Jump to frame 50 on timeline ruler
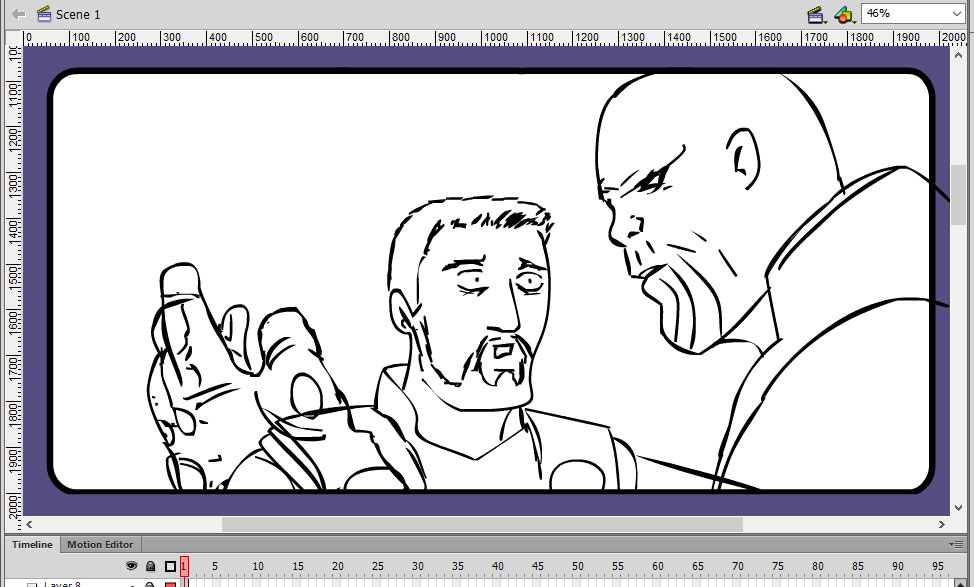 (x=578, y=566)
